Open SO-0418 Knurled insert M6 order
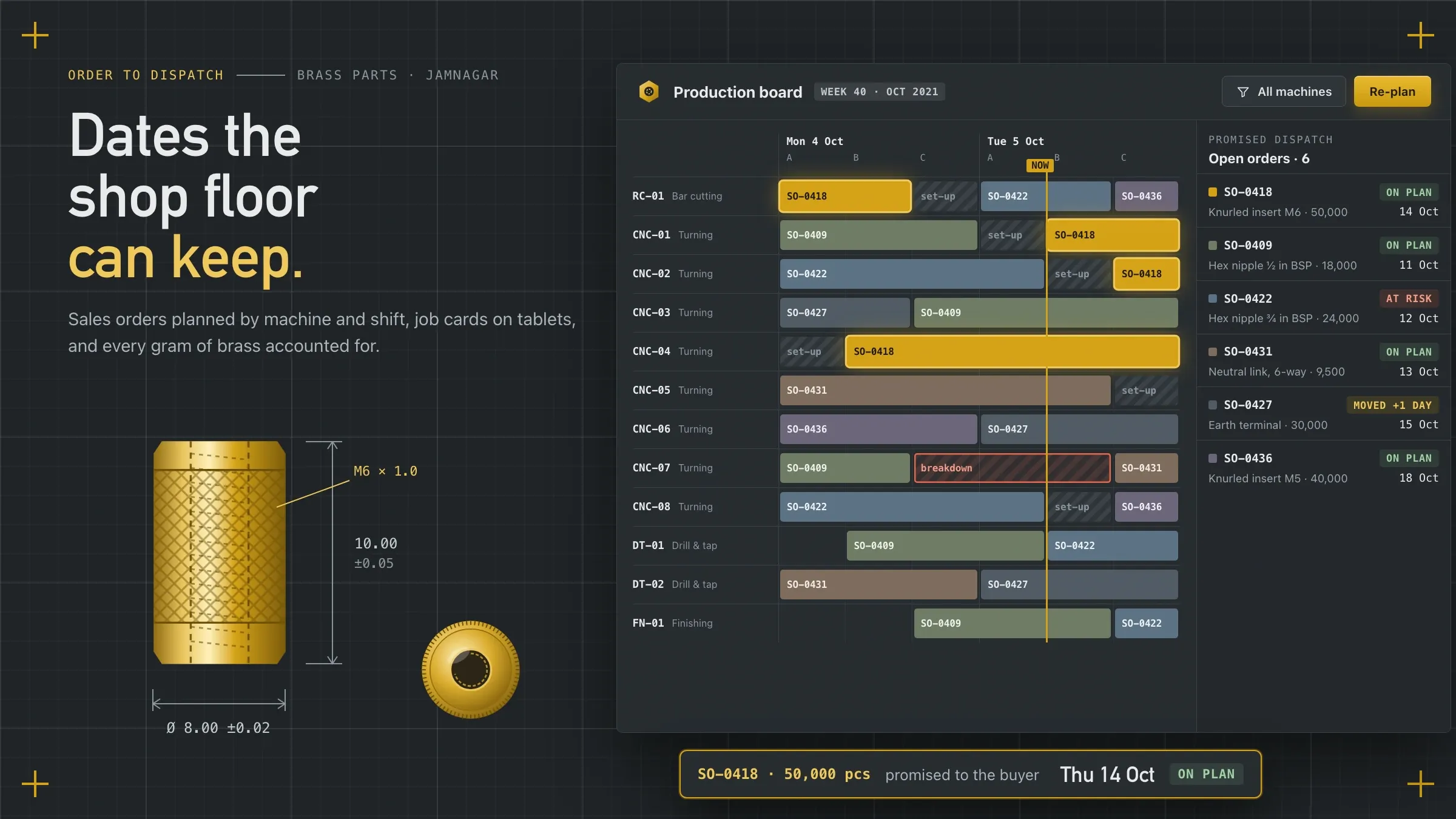Screen dimensions: 1456x819 tap(1323, 201)
